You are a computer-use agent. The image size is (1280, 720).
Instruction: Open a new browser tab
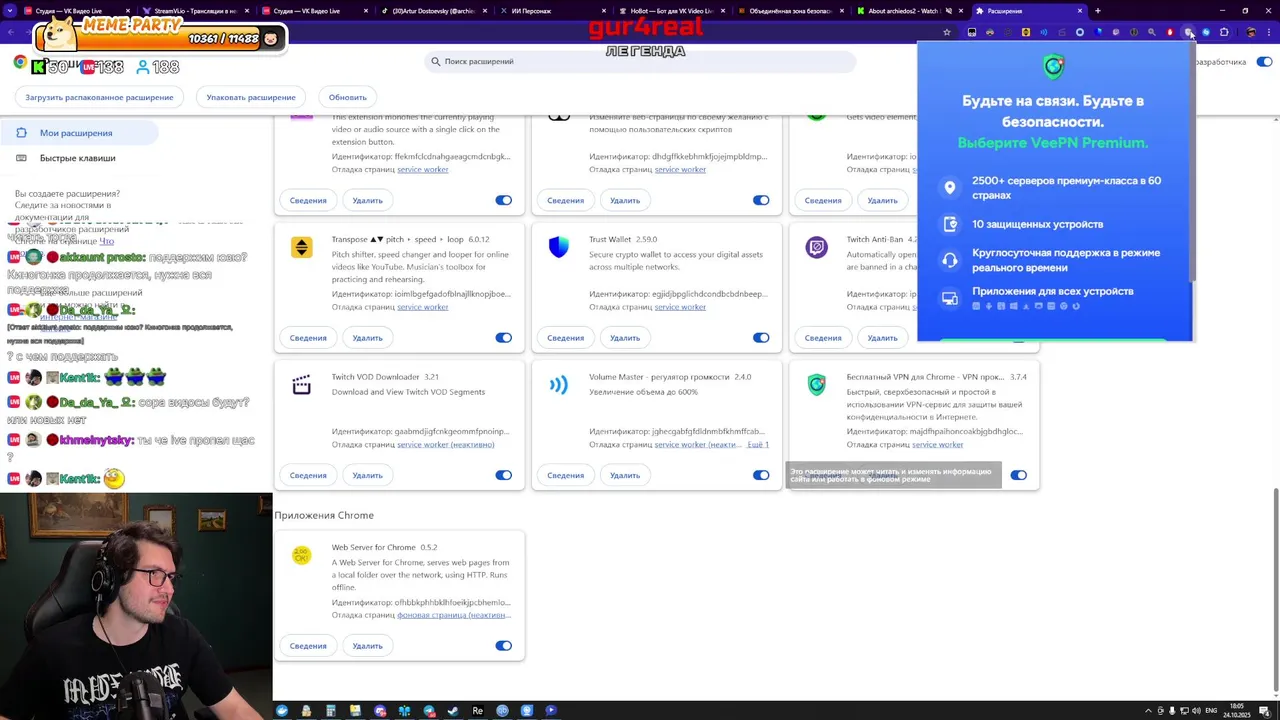[x=1097, y=11]
